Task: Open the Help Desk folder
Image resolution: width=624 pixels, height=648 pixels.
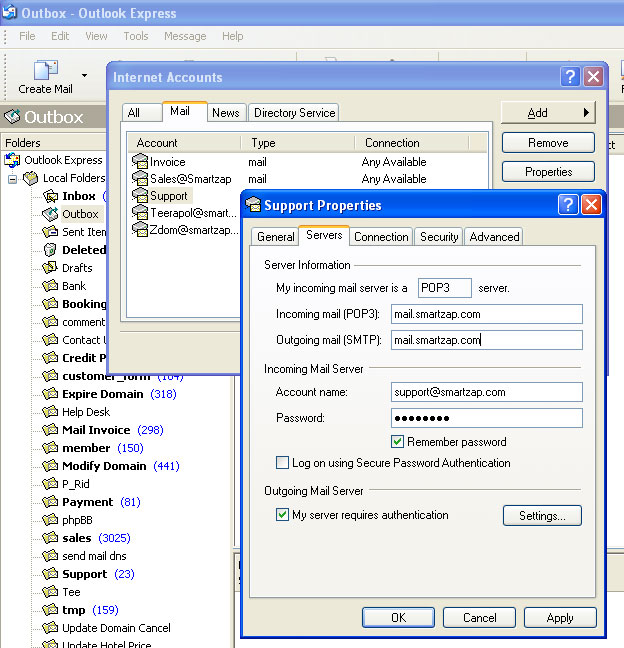Action: (86, 412)
